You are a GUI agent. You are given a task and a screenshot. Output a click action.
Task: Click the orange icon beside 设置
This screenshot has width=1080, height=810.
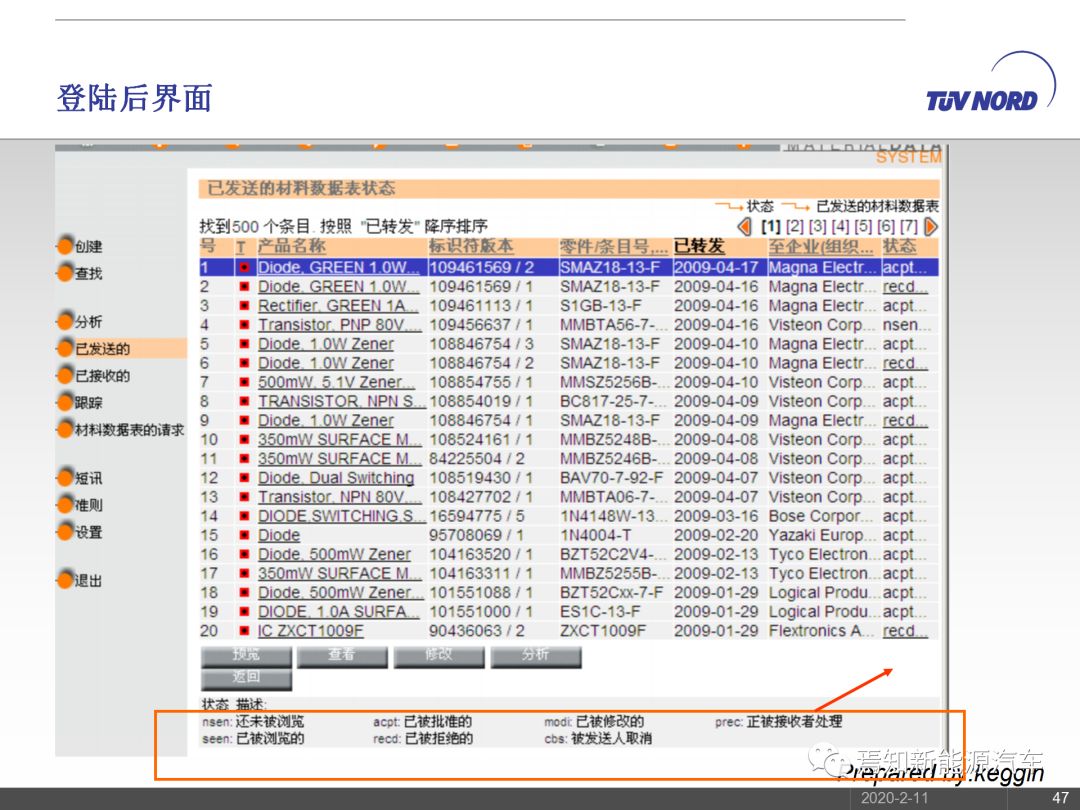tap(65, 532)
